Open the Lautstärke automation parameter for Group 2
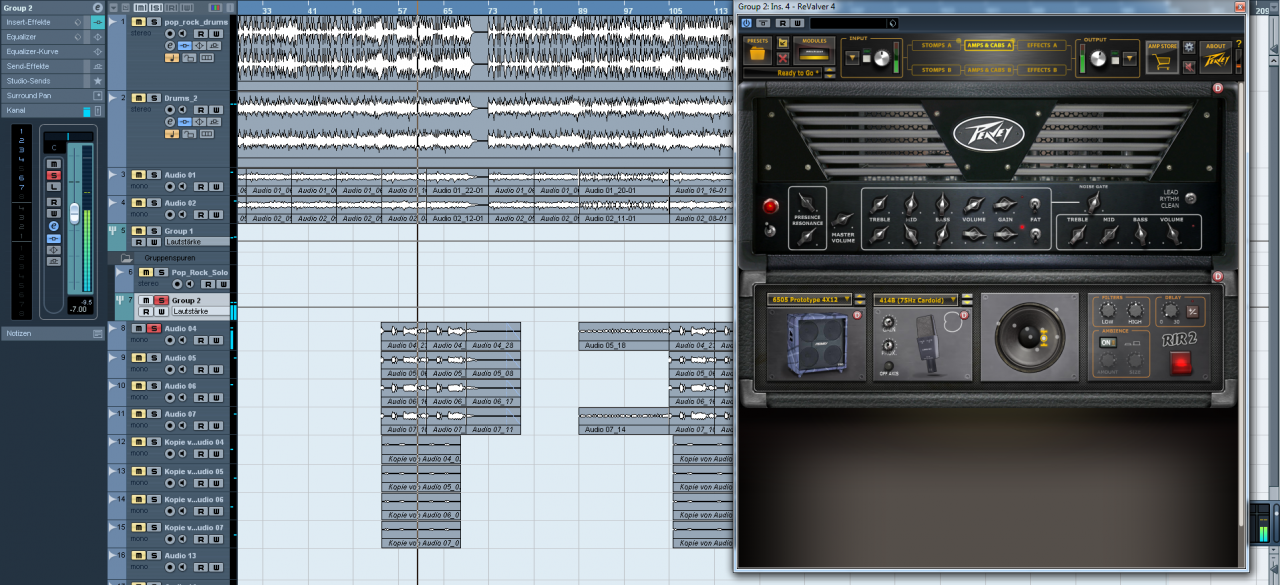The image size is (1280, 585). coord(200,311)
